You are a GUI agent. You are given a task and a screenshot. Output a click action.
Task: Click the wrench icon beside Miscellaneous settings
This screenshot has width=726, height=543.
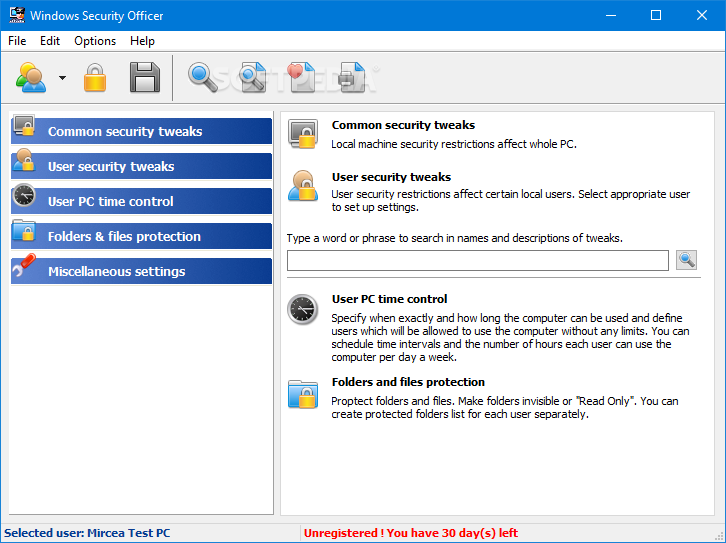[24, 265]
